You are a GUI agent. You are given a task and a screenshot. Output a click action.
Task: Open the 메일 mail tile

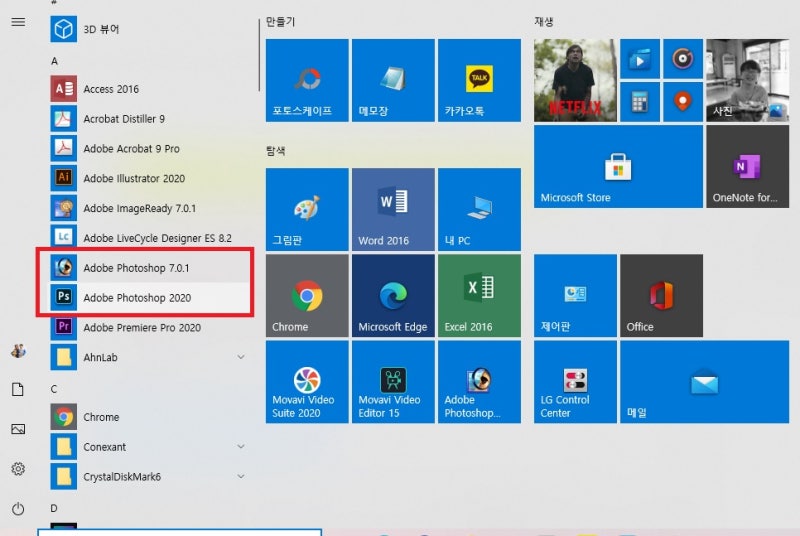tap(705, 382)
